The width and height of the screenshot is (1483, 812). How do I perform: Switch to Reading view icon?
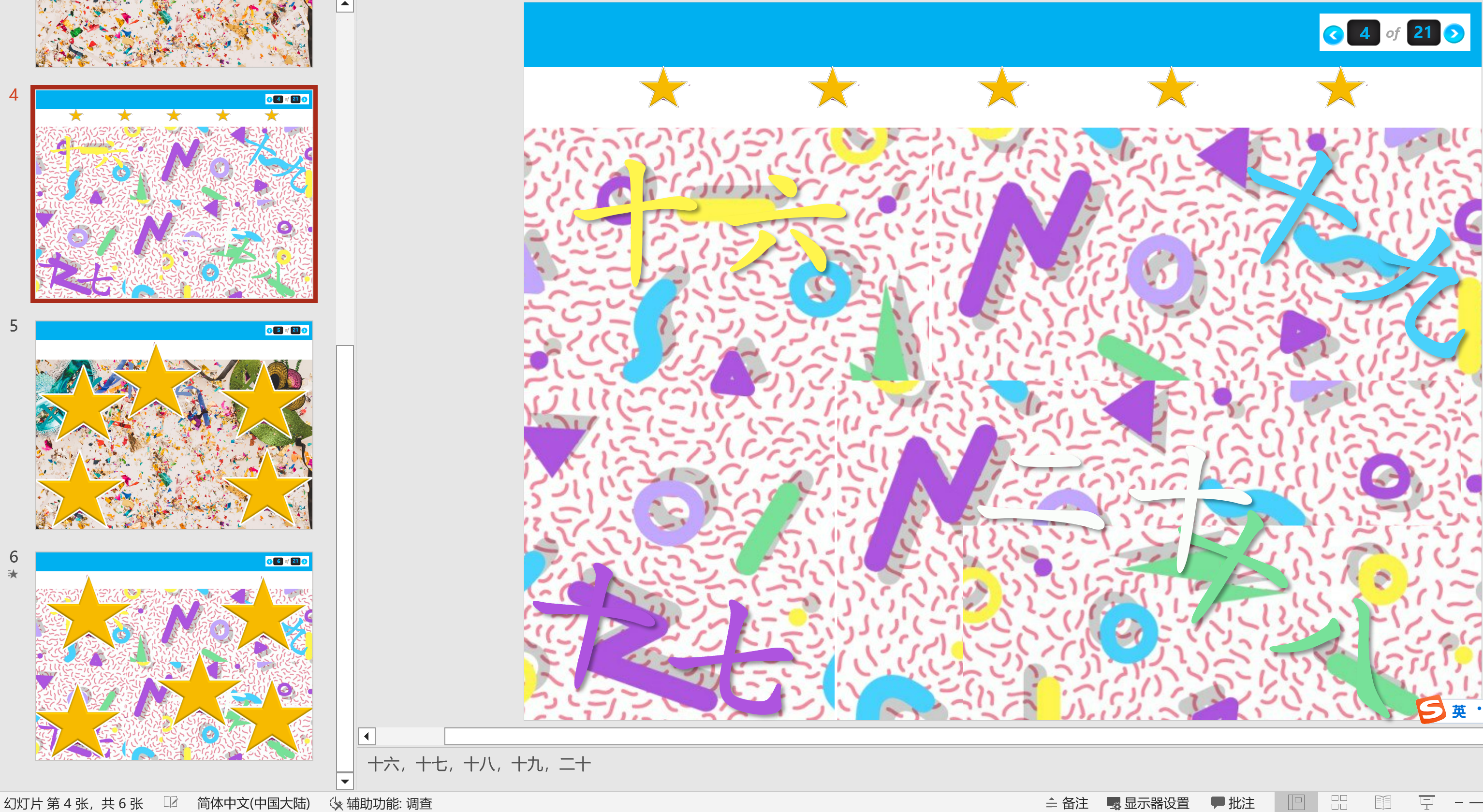1382,802
